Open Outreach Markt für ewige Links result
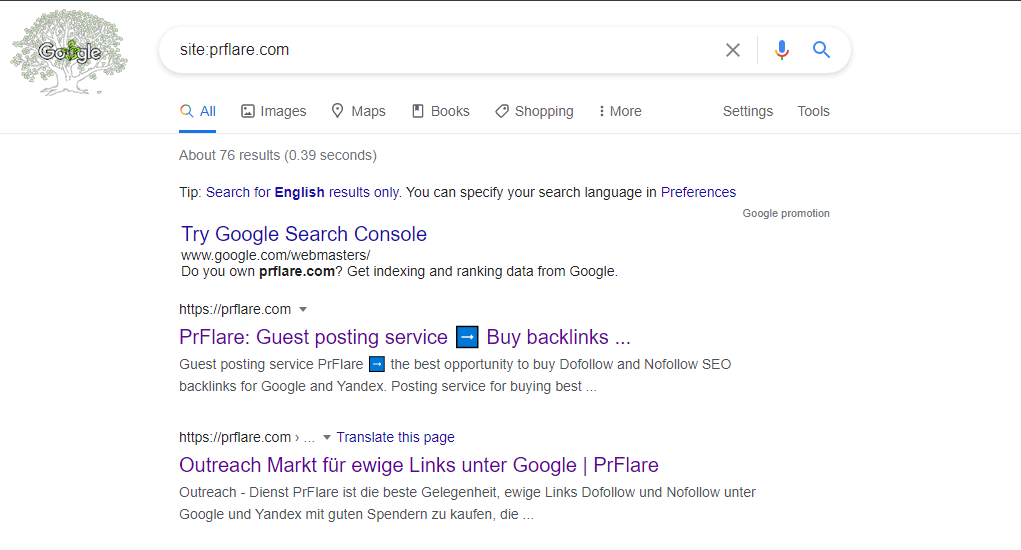The image size is (1021, 550). [419, 465]
